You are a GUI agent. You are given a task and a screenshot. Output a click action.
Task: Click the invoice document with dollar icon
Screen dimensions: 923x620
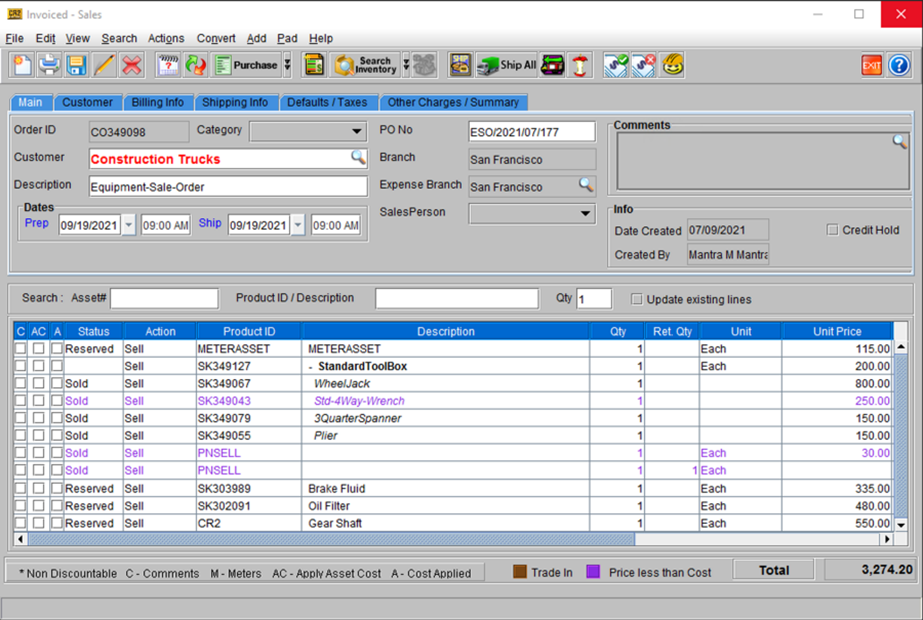(314, 65)
